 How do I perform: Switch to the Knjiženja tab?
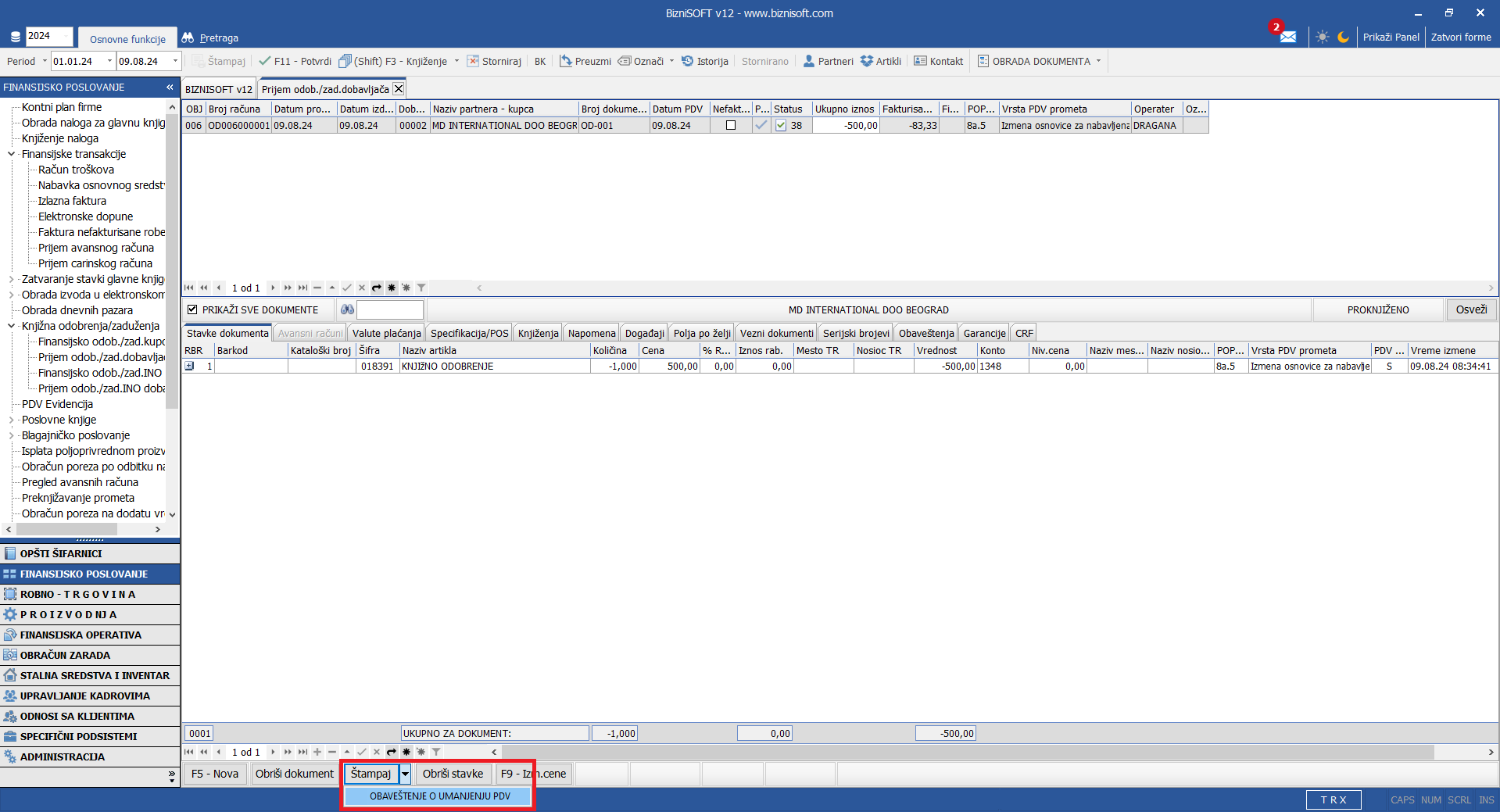538,333
